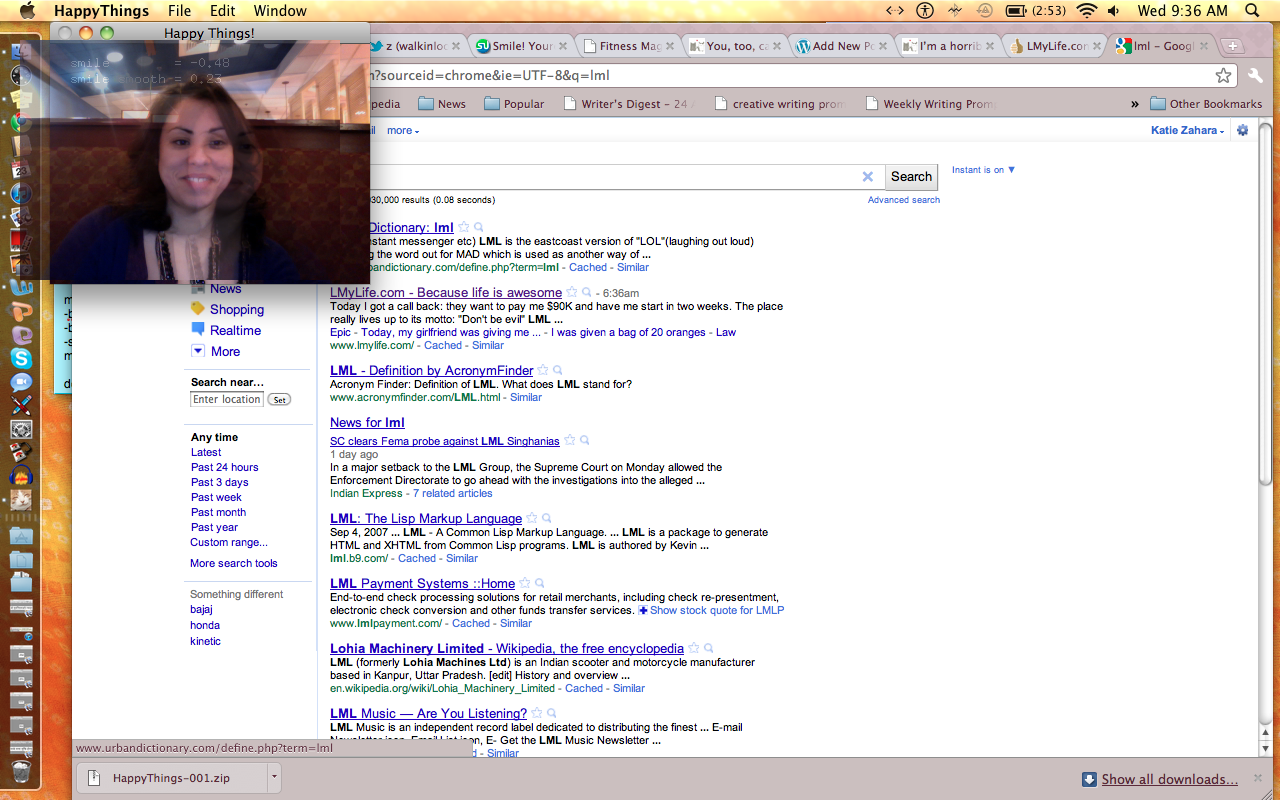
Task: Open the Katie Zahara account dropdown
Action: pyautogui.click(x=1187, y=130)
